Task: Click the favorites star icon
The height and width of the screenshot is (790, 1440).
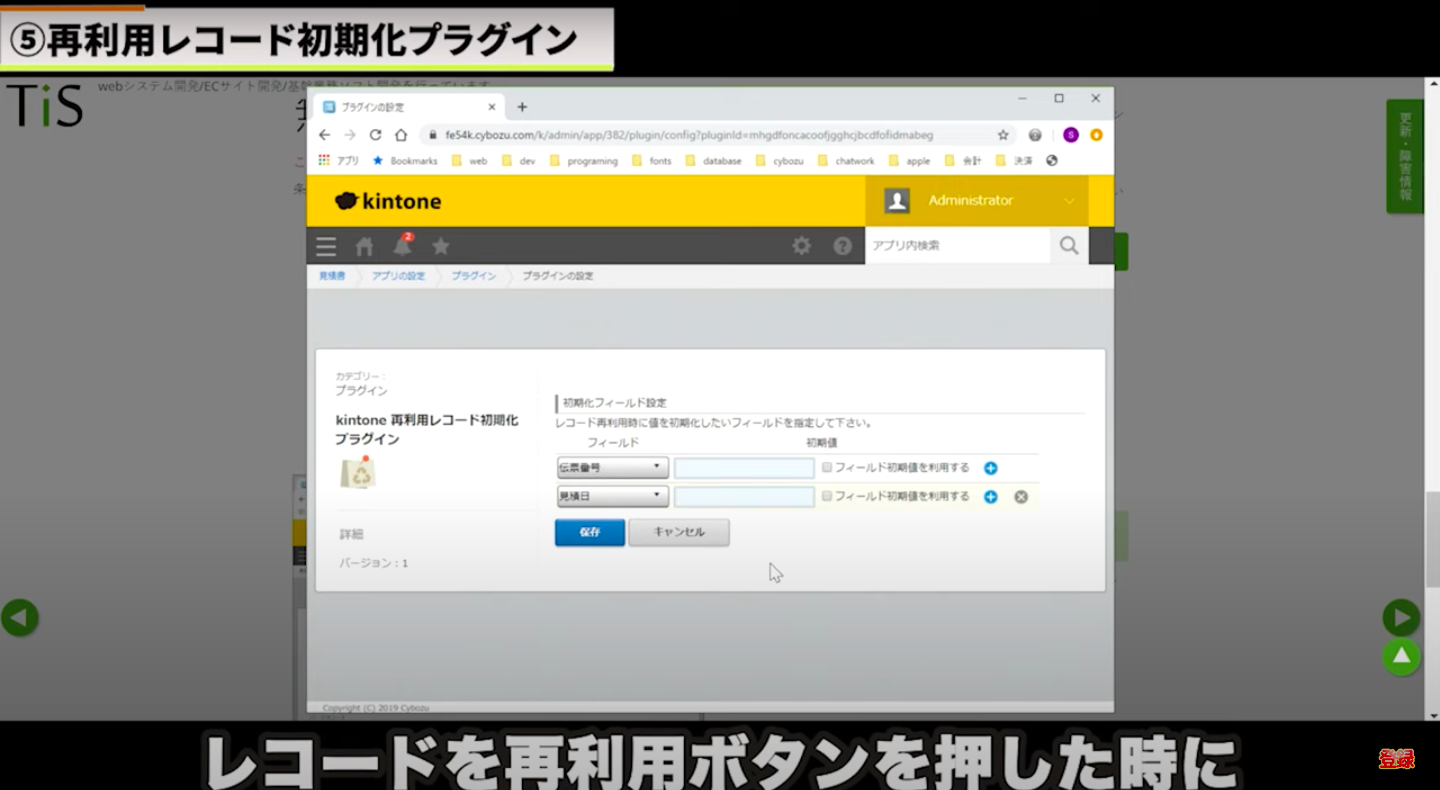Action: click(440, 246)
